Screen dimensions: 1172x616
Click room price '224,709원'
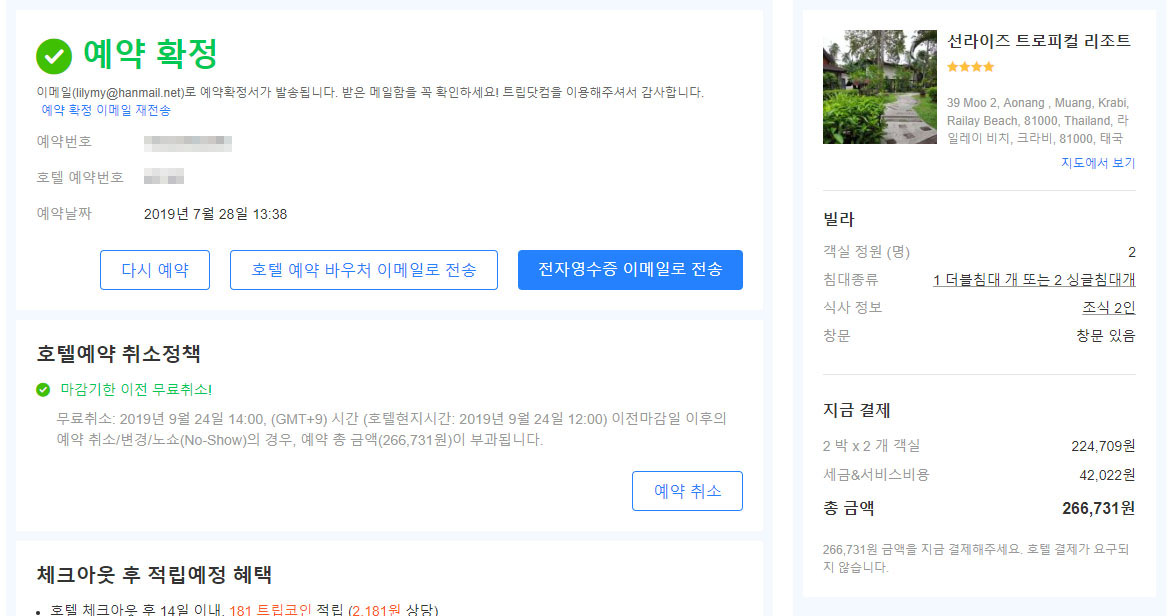coord(1102,446)
